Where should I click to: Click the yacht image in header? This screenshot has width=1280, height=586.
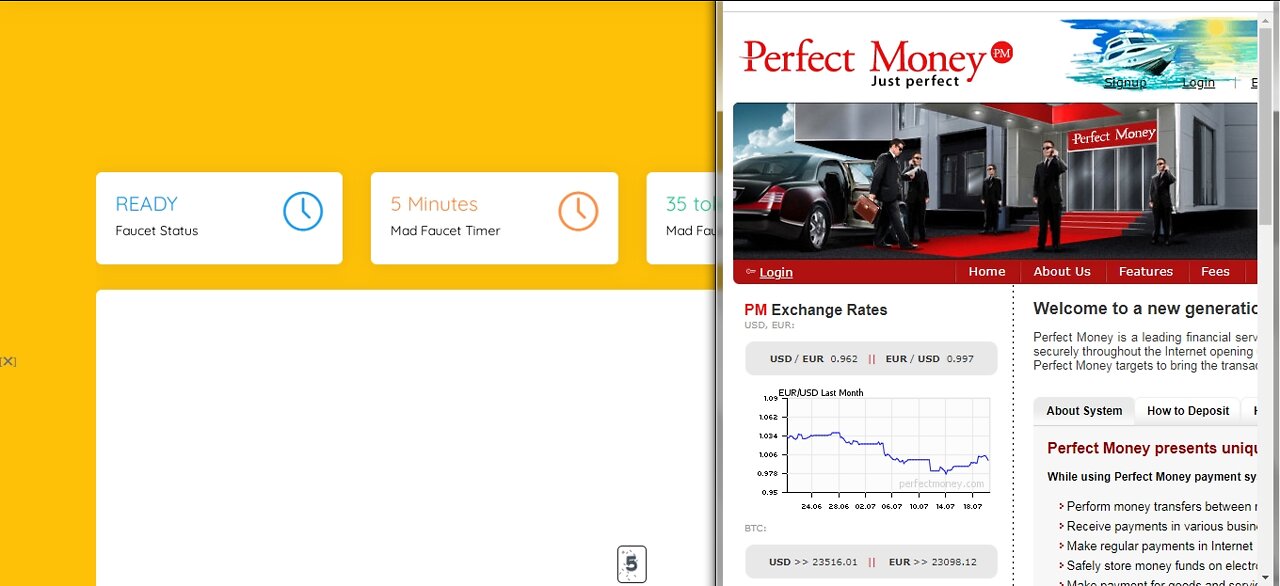click(x=1158, y=55)
